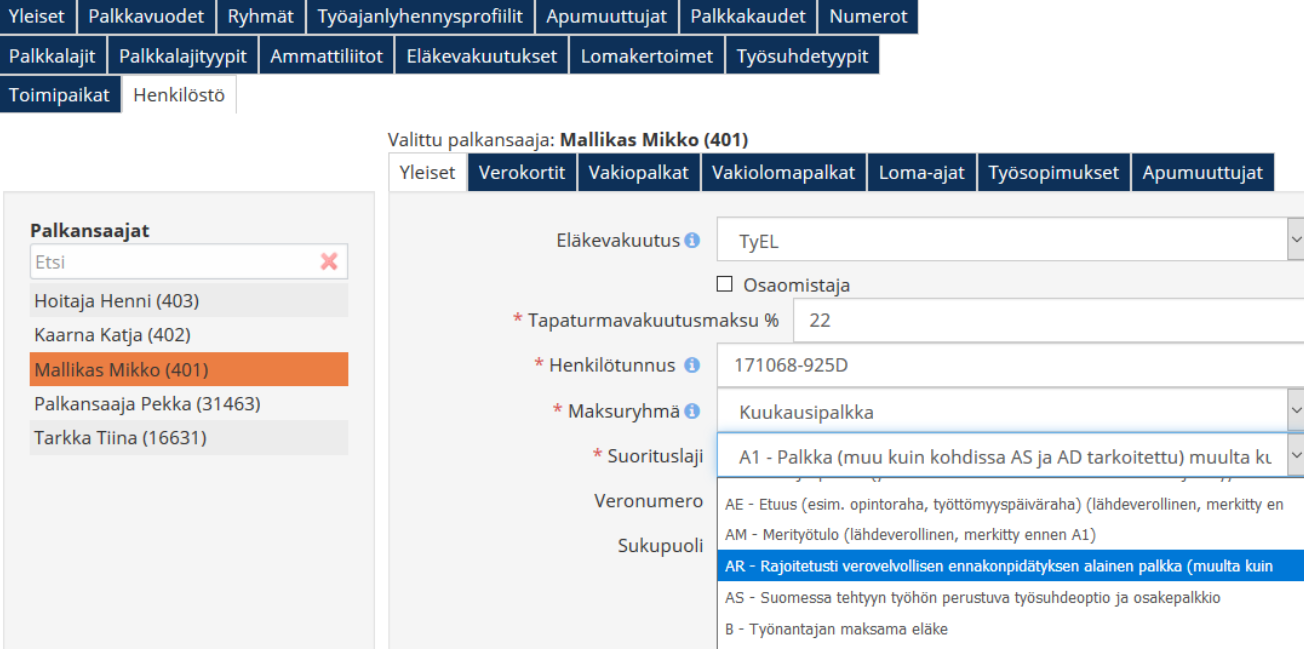Click the info icon beside Henkilötunnus

click(x=692, y=365)
